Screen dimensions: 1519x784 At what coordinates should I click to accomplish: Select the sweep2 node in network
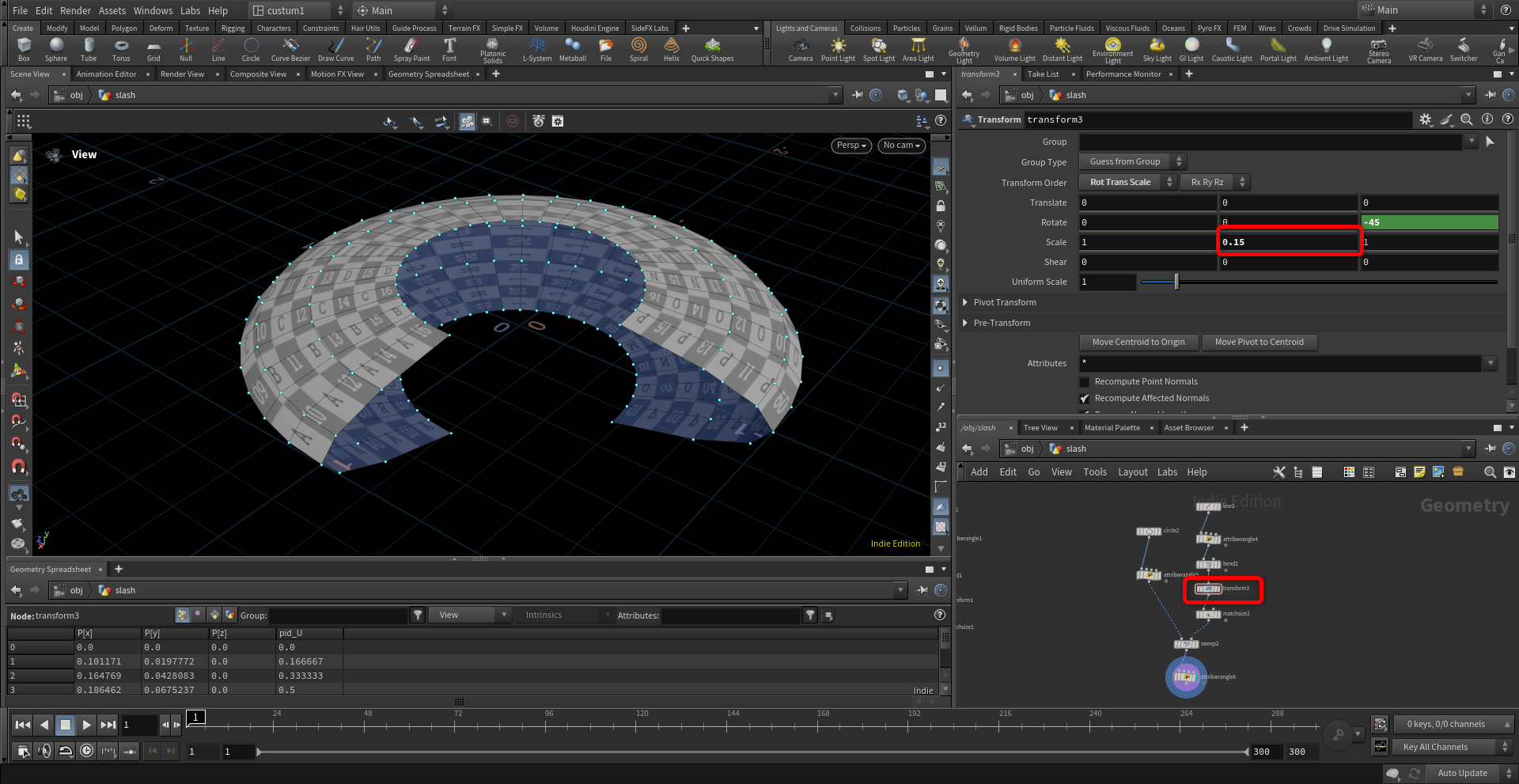(1186, 644)
